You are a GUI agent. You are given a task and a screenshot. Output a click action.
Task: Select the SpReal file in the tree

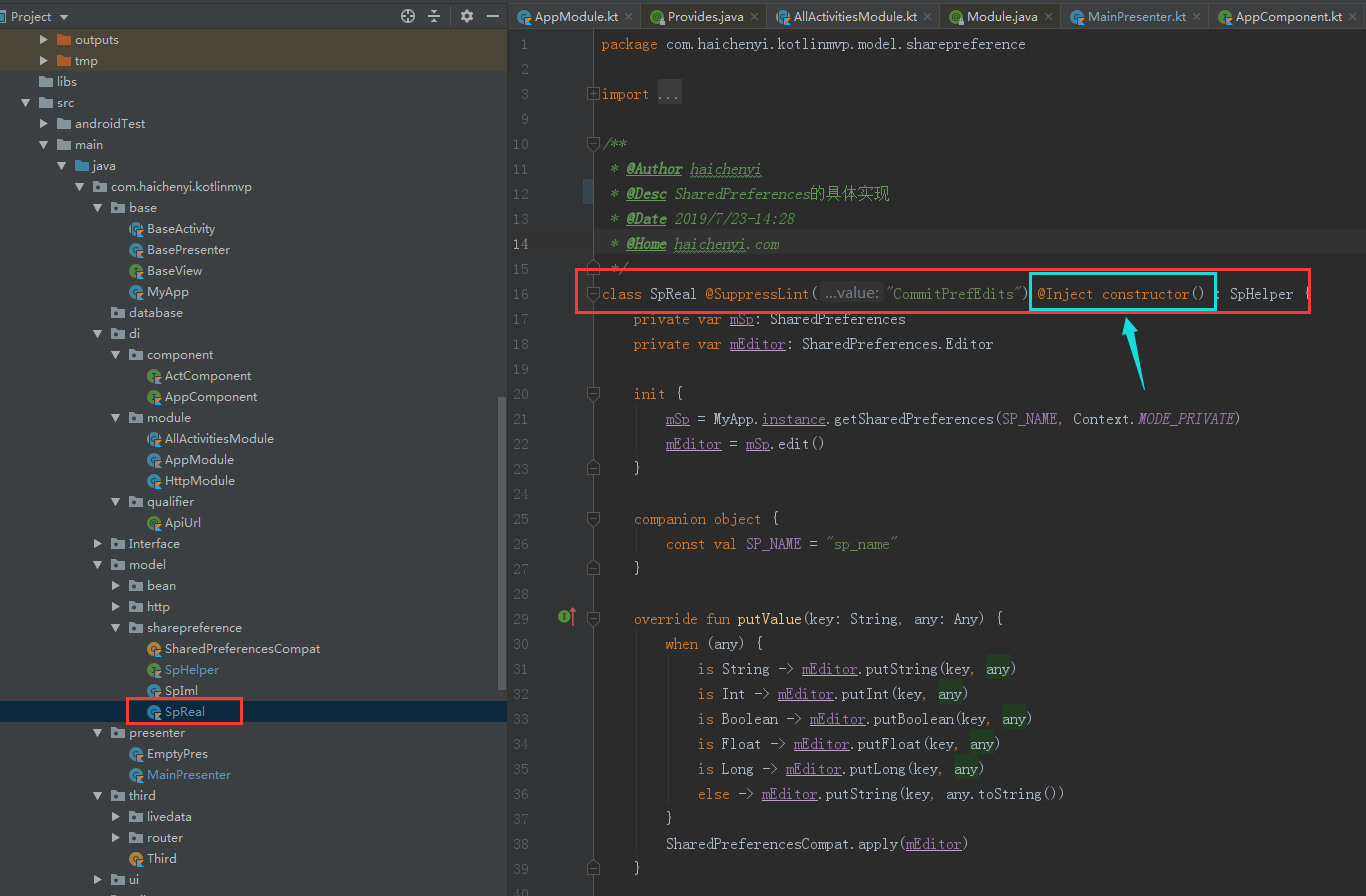click(176, 712)
